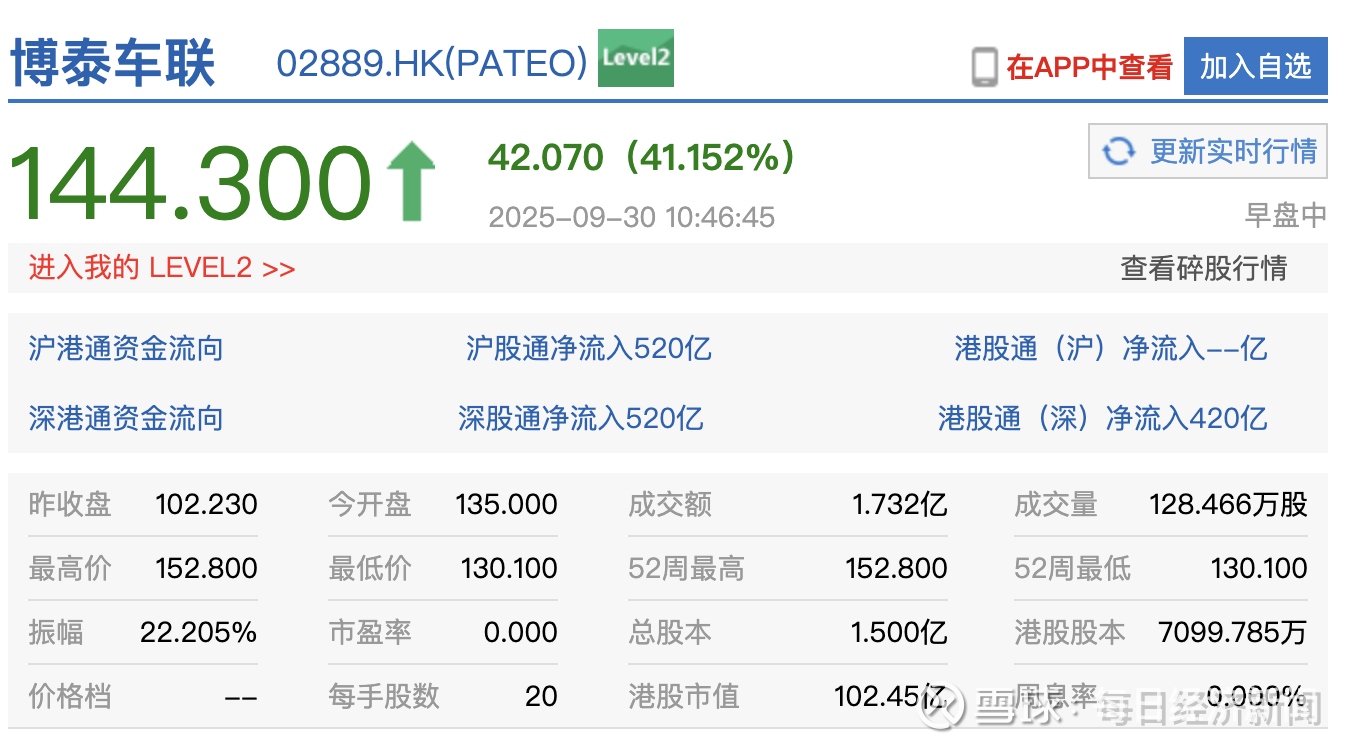The width and height of the screenshot is (1362, 750).
Task: Open the 进入我的 LEVEL2 >> link
Action: pos(162,268)
